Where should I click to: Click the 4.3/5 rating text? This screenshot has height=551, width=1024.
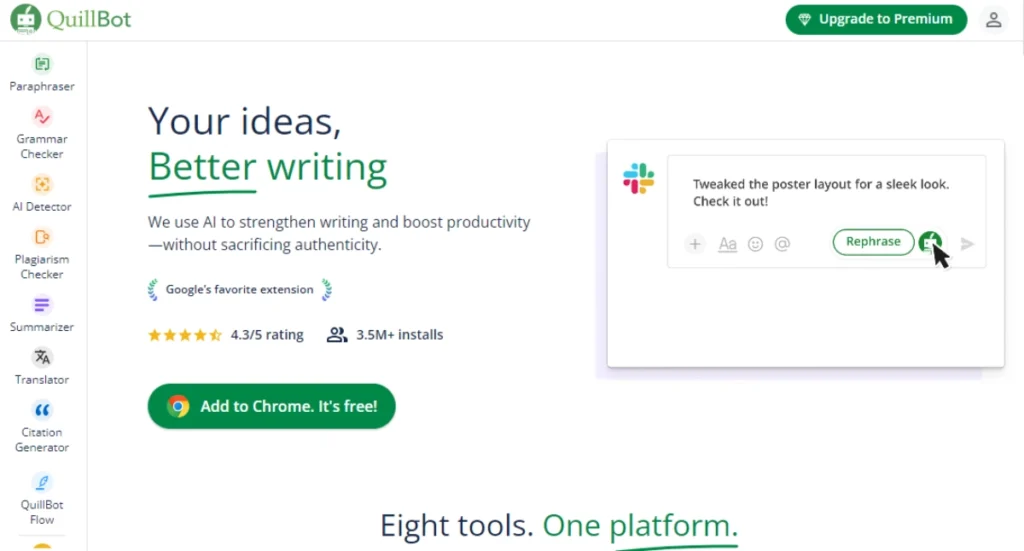click(267, 335)
